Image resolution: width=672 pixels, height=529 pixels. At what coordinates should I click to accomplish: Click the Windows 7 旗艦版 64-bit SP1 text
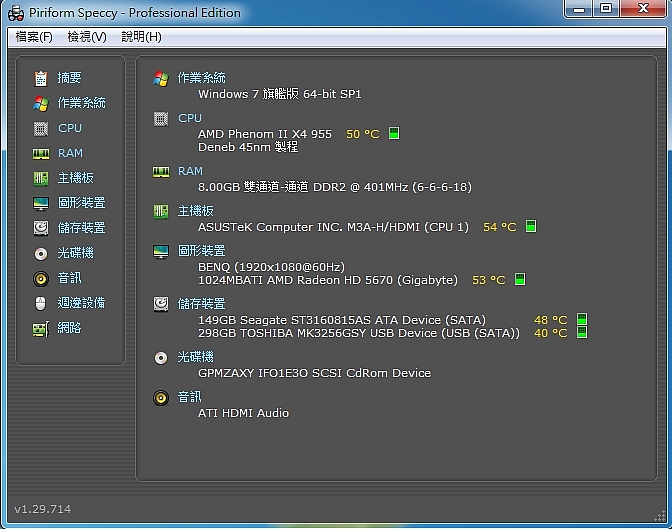click(280, 94)
